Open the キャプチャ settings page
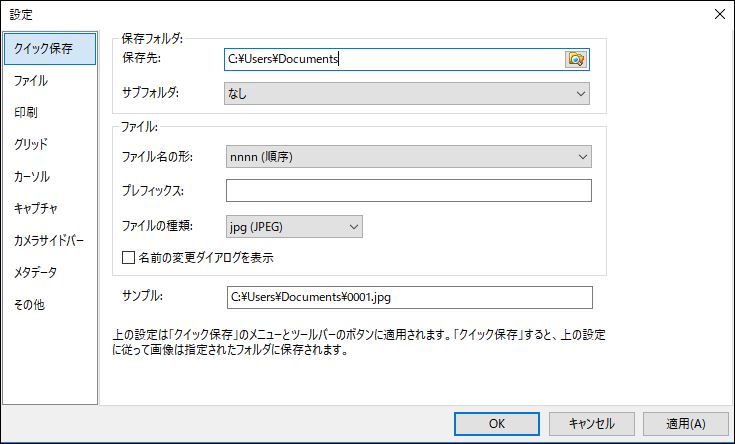 tap(36, 208)
